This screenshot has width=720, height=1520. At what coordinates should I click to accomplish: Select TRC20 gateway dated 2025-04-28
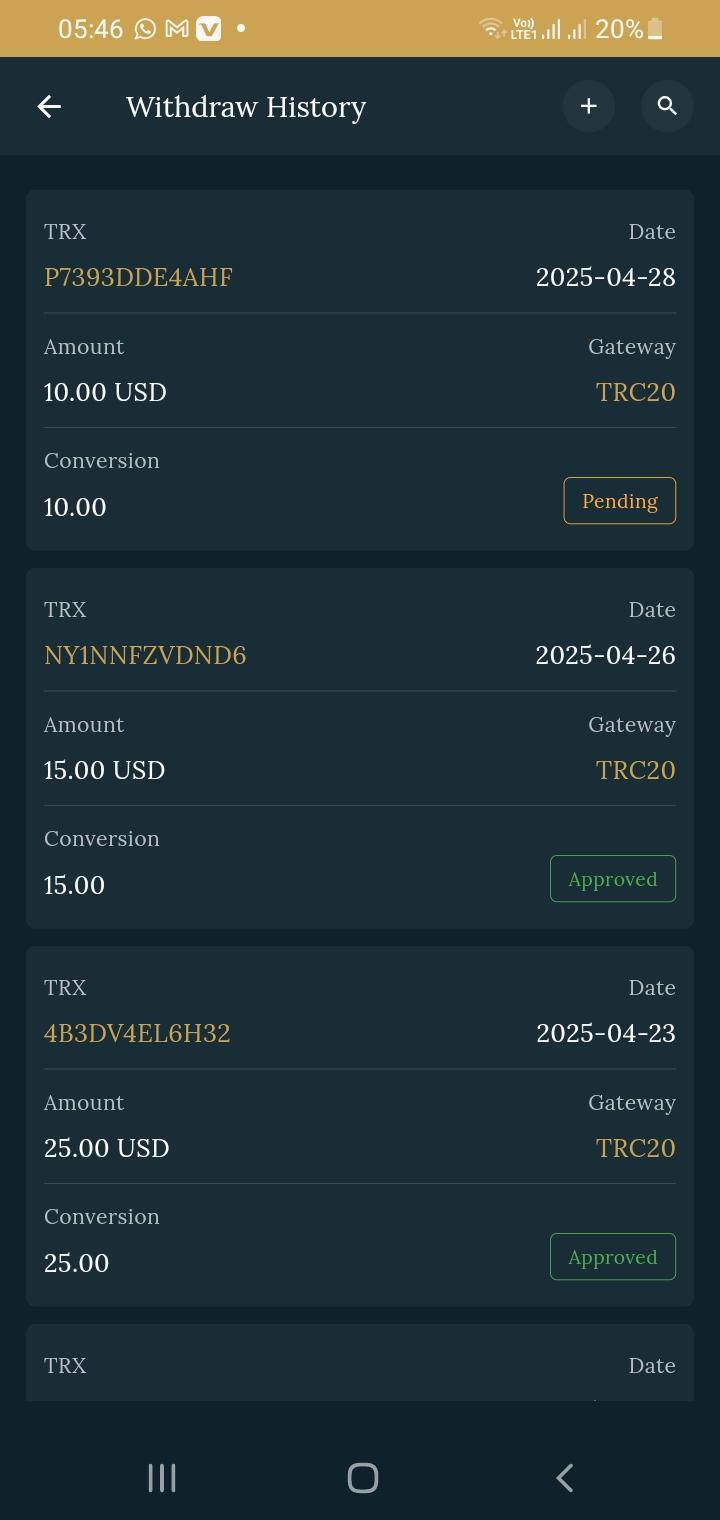tap(635, 392)
